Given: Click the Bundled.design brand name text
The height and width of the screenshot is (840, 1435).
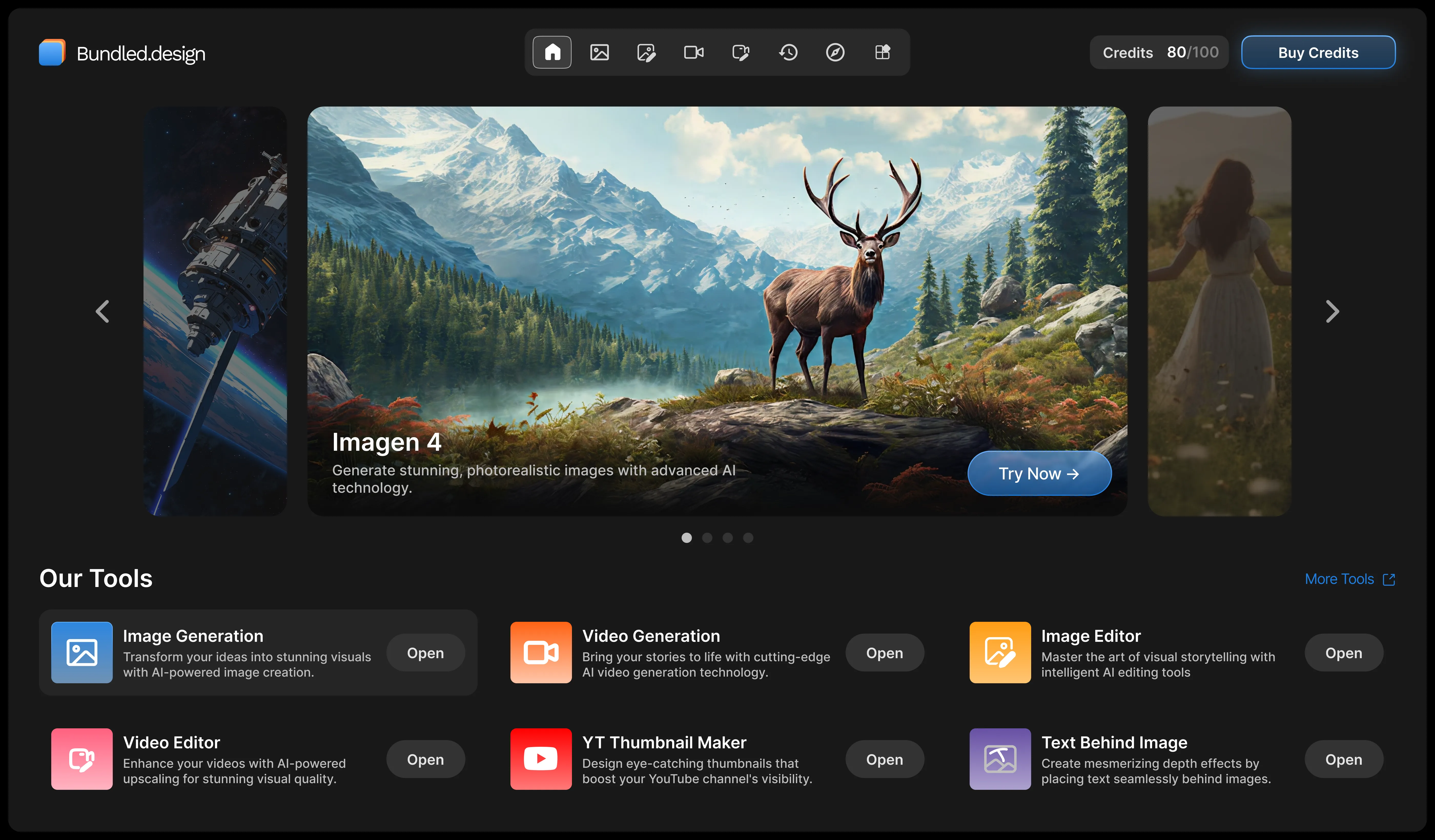Looking at the screenshot, I should click(x=141, y=54).
